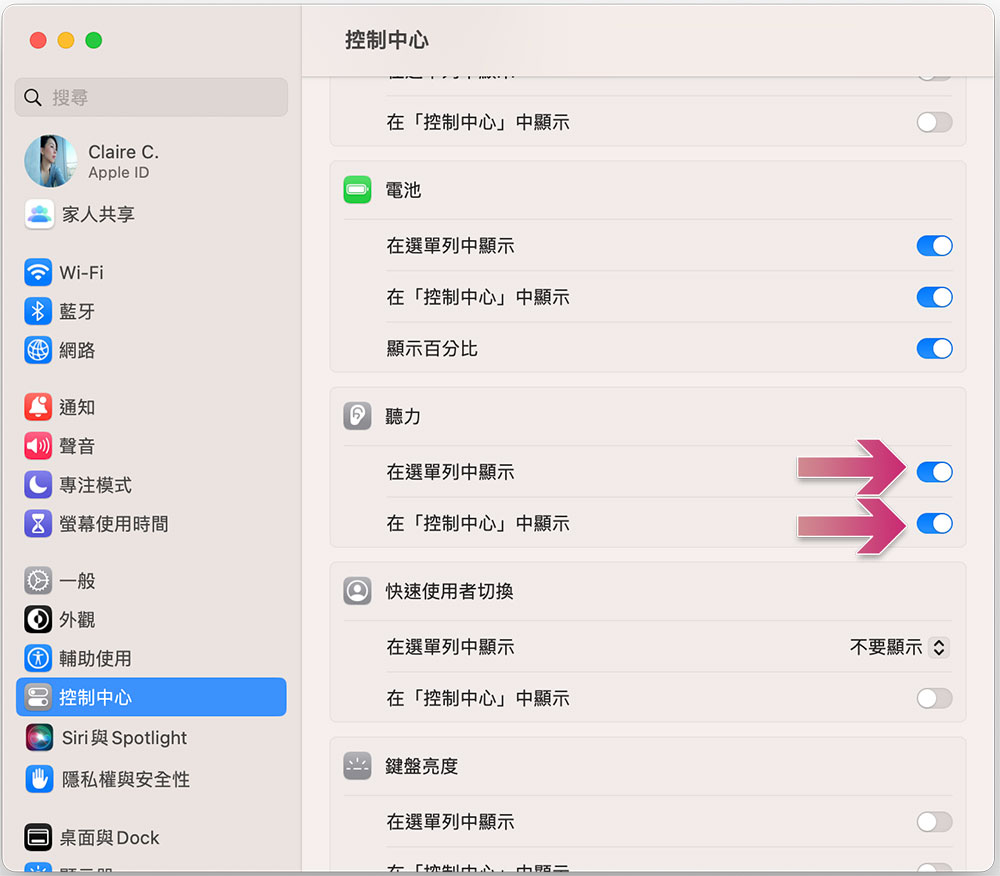Enable 鍵盤亮度 在選單列中顯示 toggle
The image size is (1000, 876).
[x=934, y=822]
